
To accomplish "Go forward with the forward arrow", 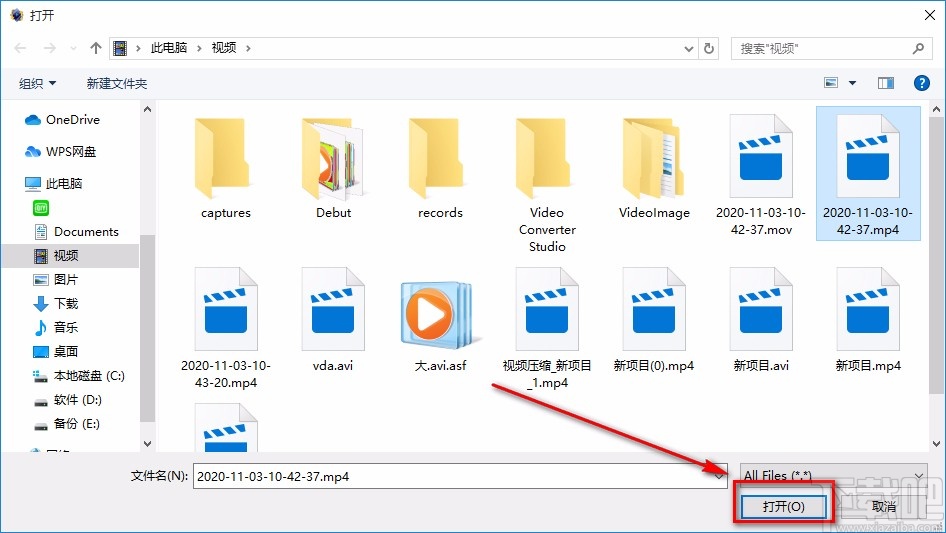I will click(x=49, y=48).
